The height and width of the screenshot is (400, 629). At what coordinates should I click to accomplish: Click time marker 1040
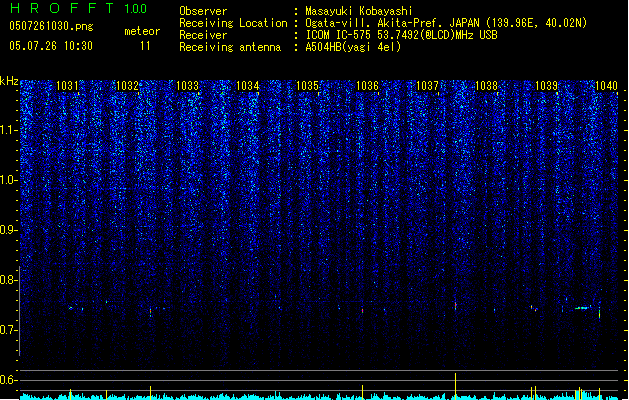pos(606,86)
